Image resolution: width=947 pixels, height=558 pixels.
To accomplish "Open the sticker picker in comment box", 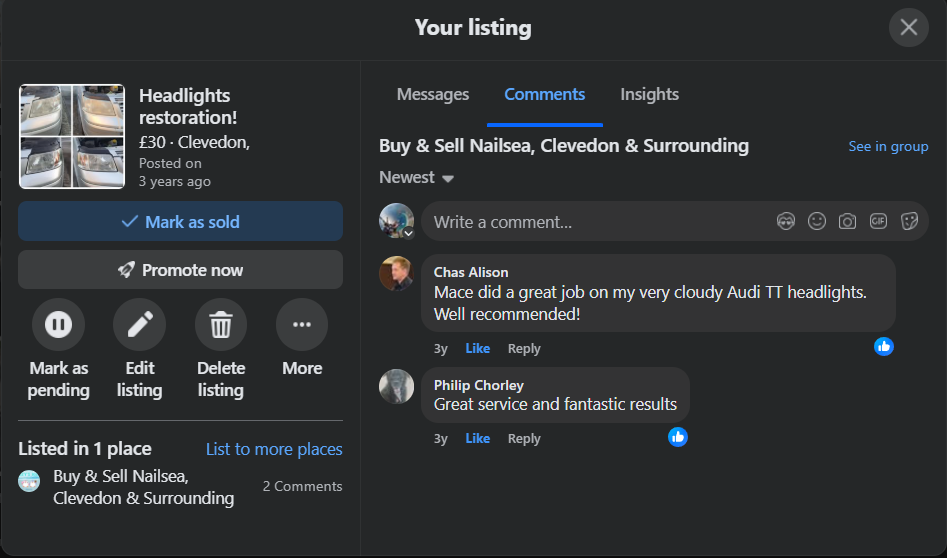I will point(909,222).
